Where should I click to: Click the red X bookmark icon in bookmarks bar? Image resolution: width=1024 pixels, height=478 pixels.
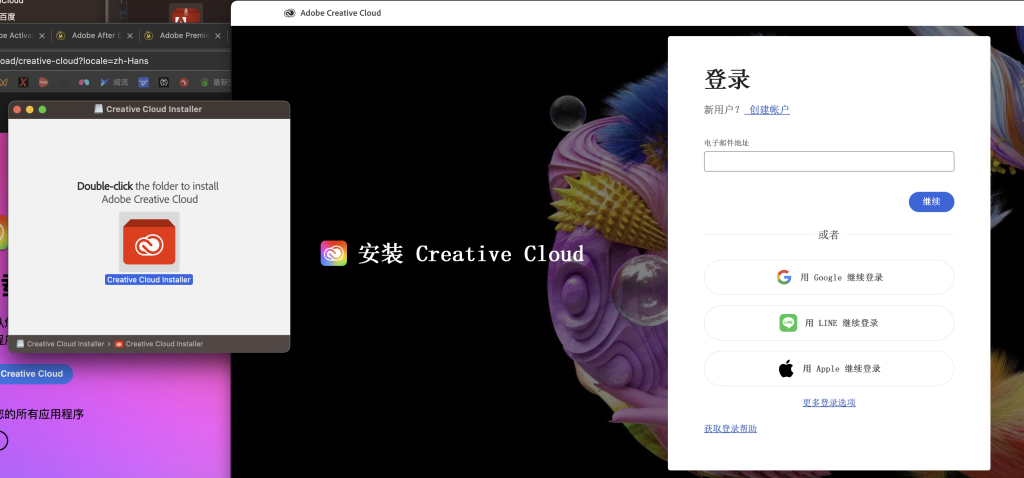23,82
